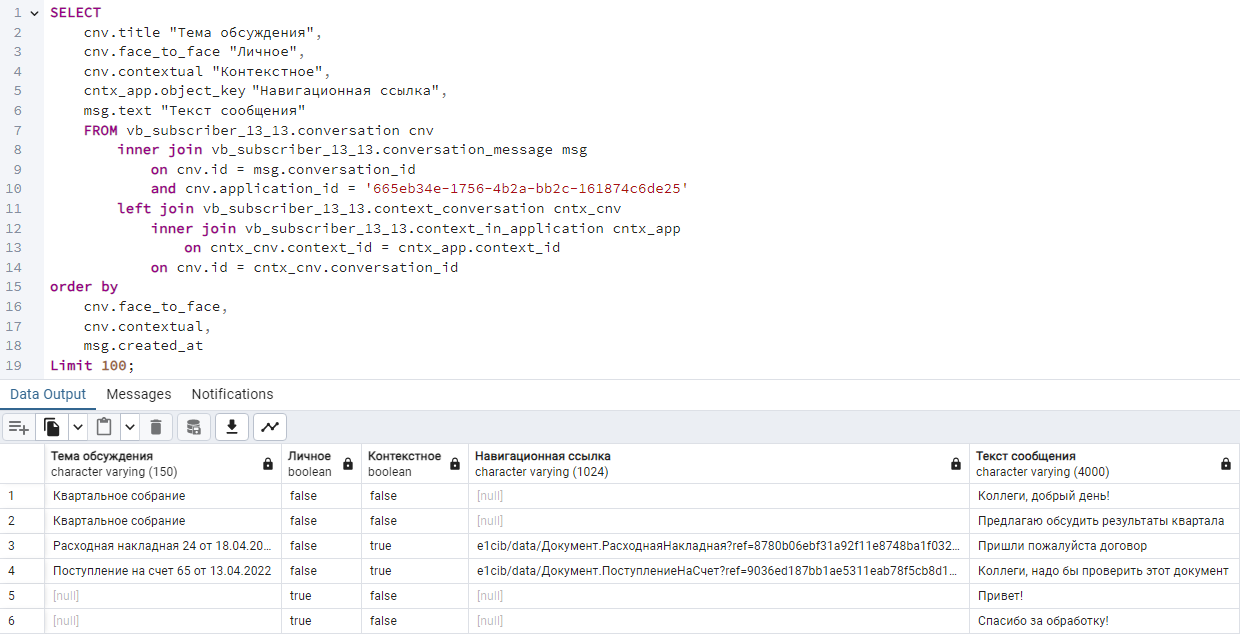
Task: Click the 'Коллеги, добрый день!' message cell
Action: (1105, 496)
